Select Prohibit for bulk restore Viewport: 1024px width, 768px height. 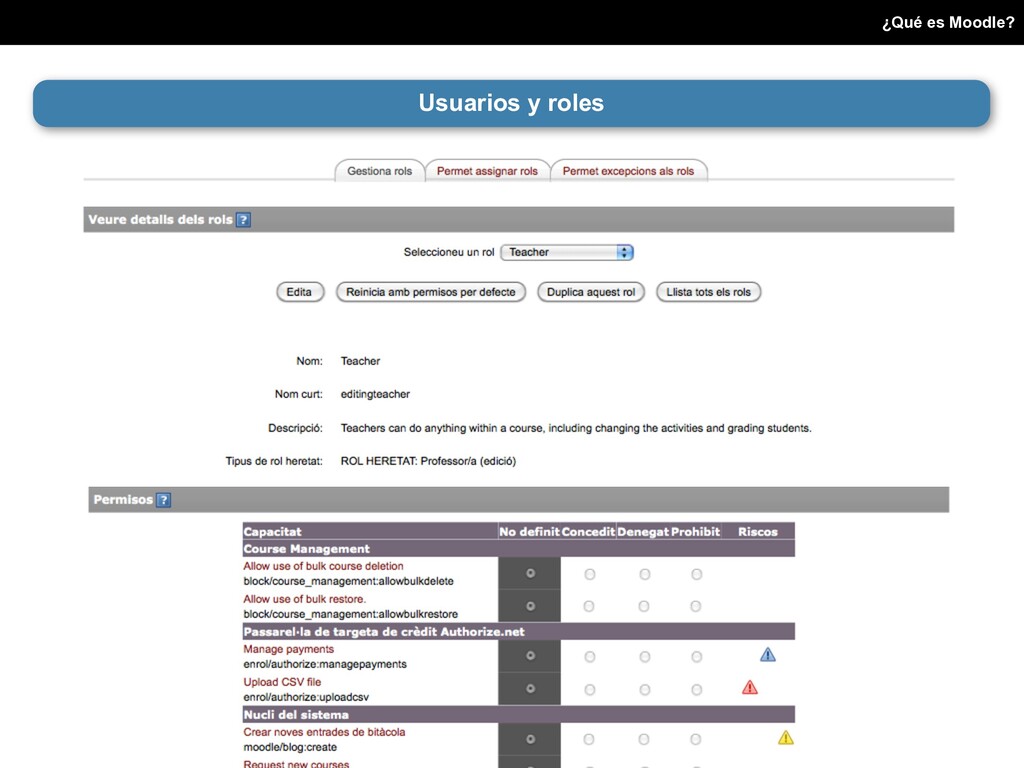[696, 607]
